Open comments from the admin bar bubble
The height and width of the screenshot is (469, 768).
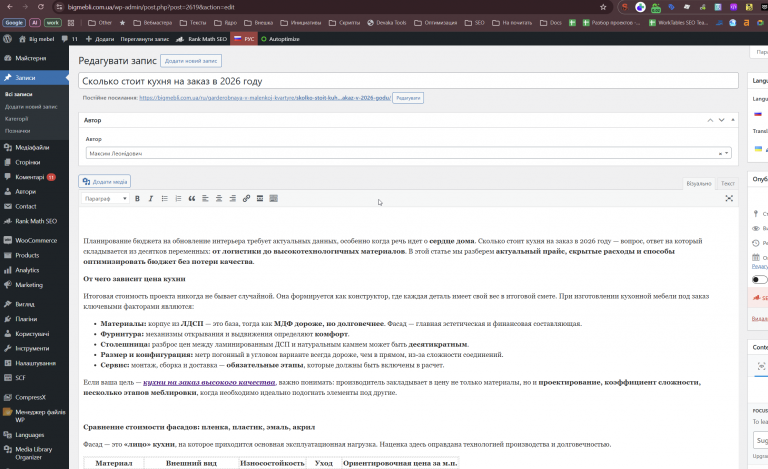click(x=70, y=39)
